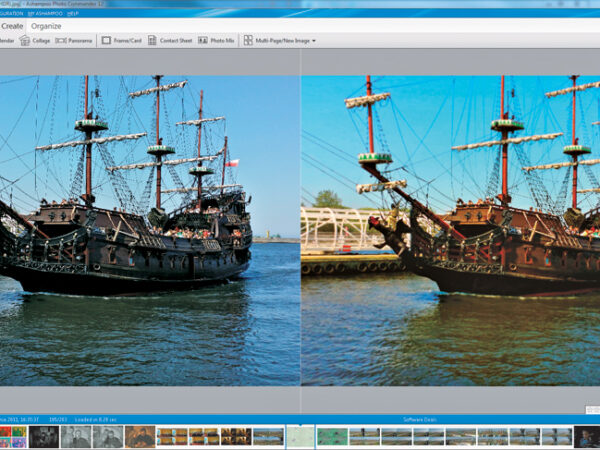Click the partially visible Calendar tool
The image size is (600, 450).
[6, 41]
